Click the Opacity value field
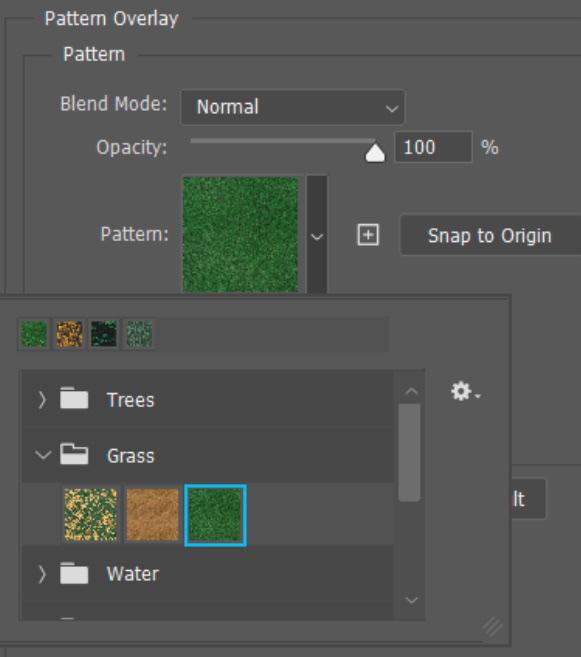 pyautogui.click(x=433, y=147)
